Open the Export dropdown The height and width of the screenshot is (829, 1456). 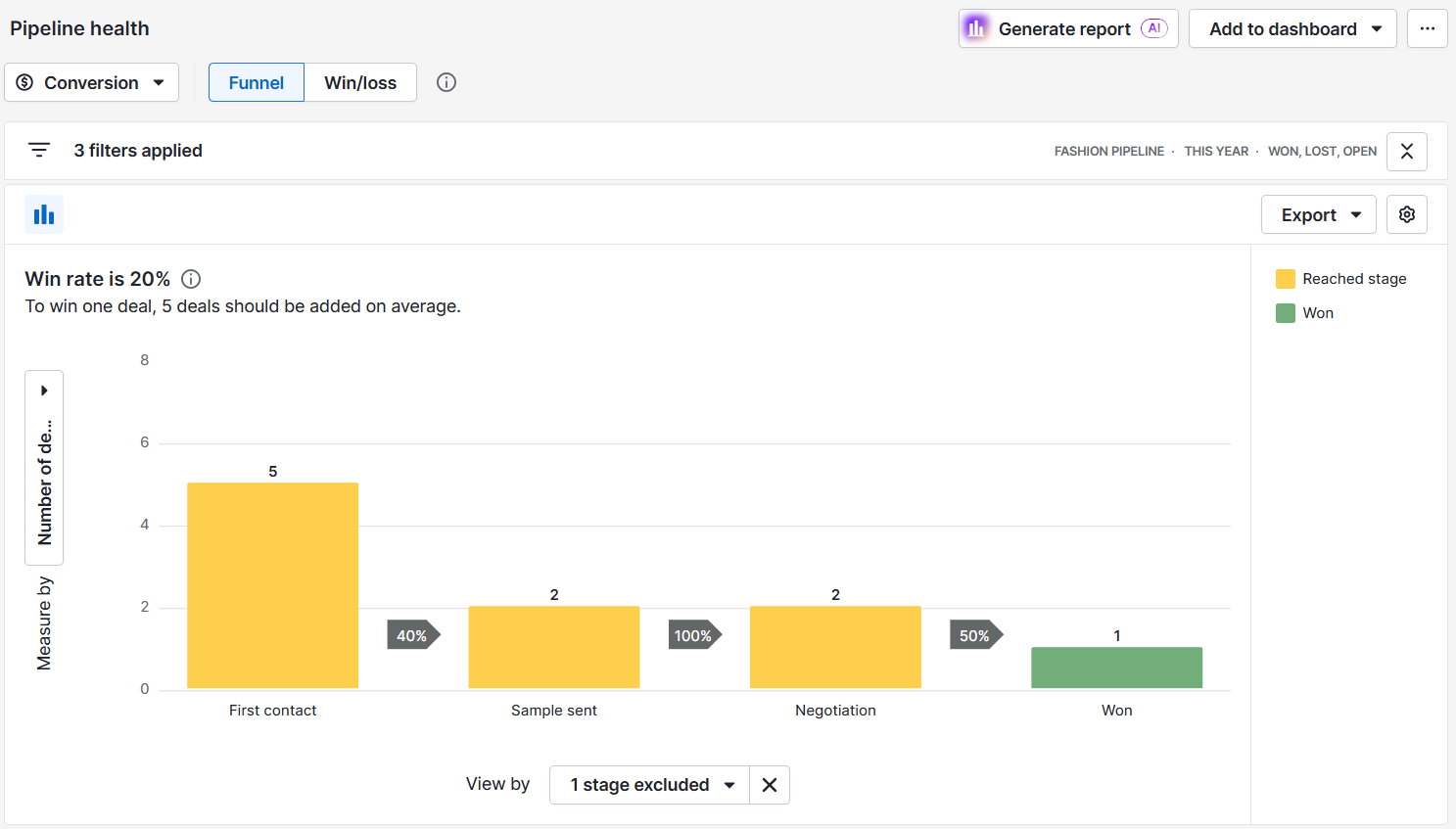(1318, 213)
